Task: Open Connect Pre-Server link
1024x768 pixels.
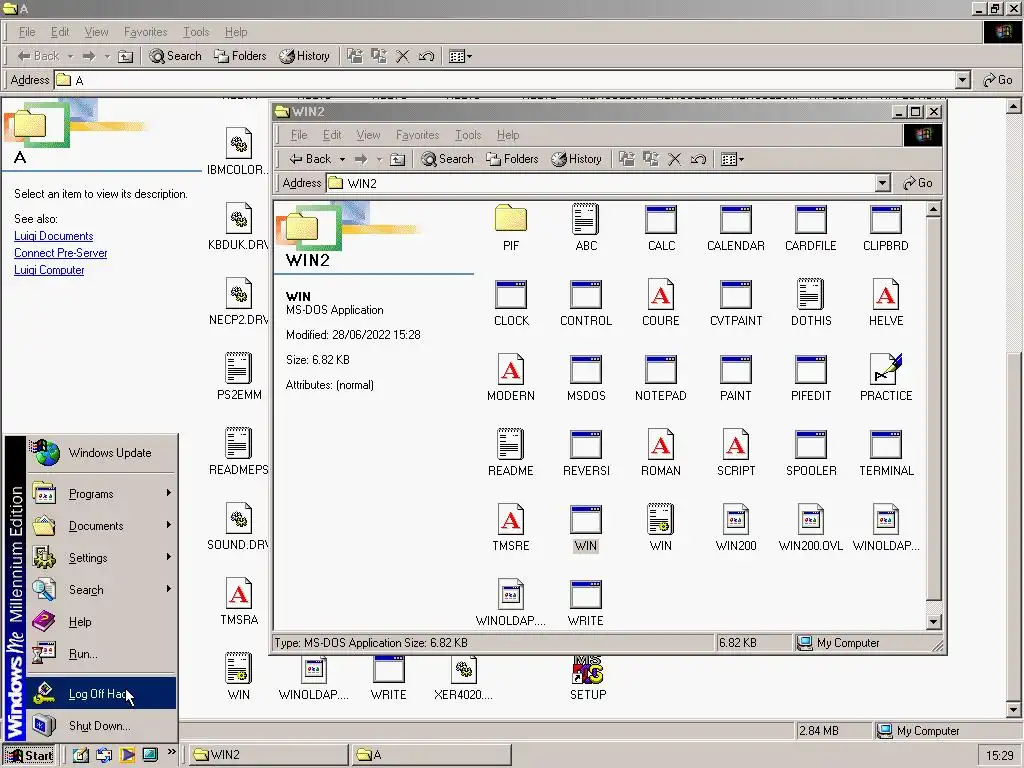Action: 61,253
